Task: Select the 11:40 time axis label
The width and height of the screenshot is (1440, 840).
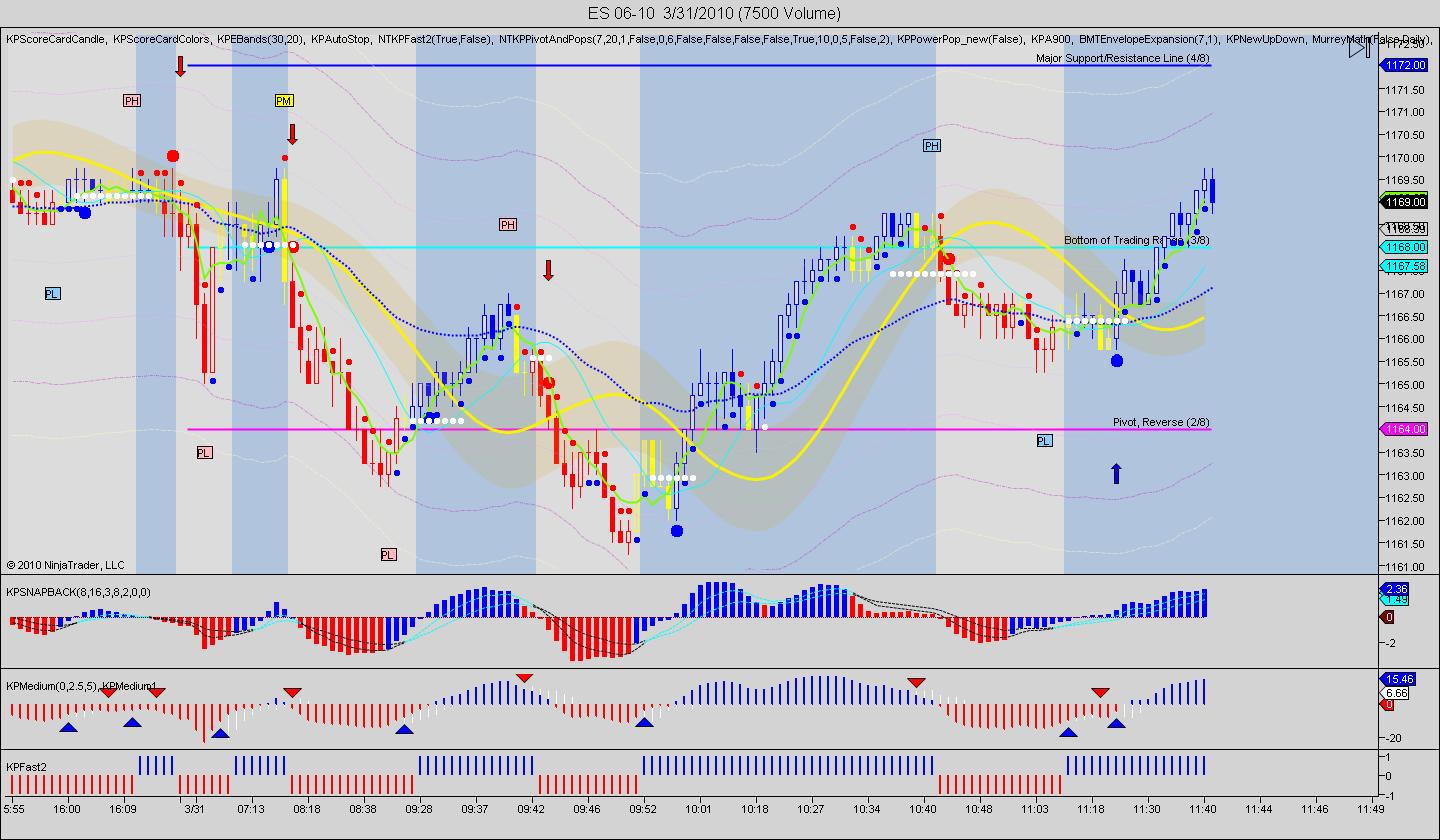Action: coord(1203,809)
